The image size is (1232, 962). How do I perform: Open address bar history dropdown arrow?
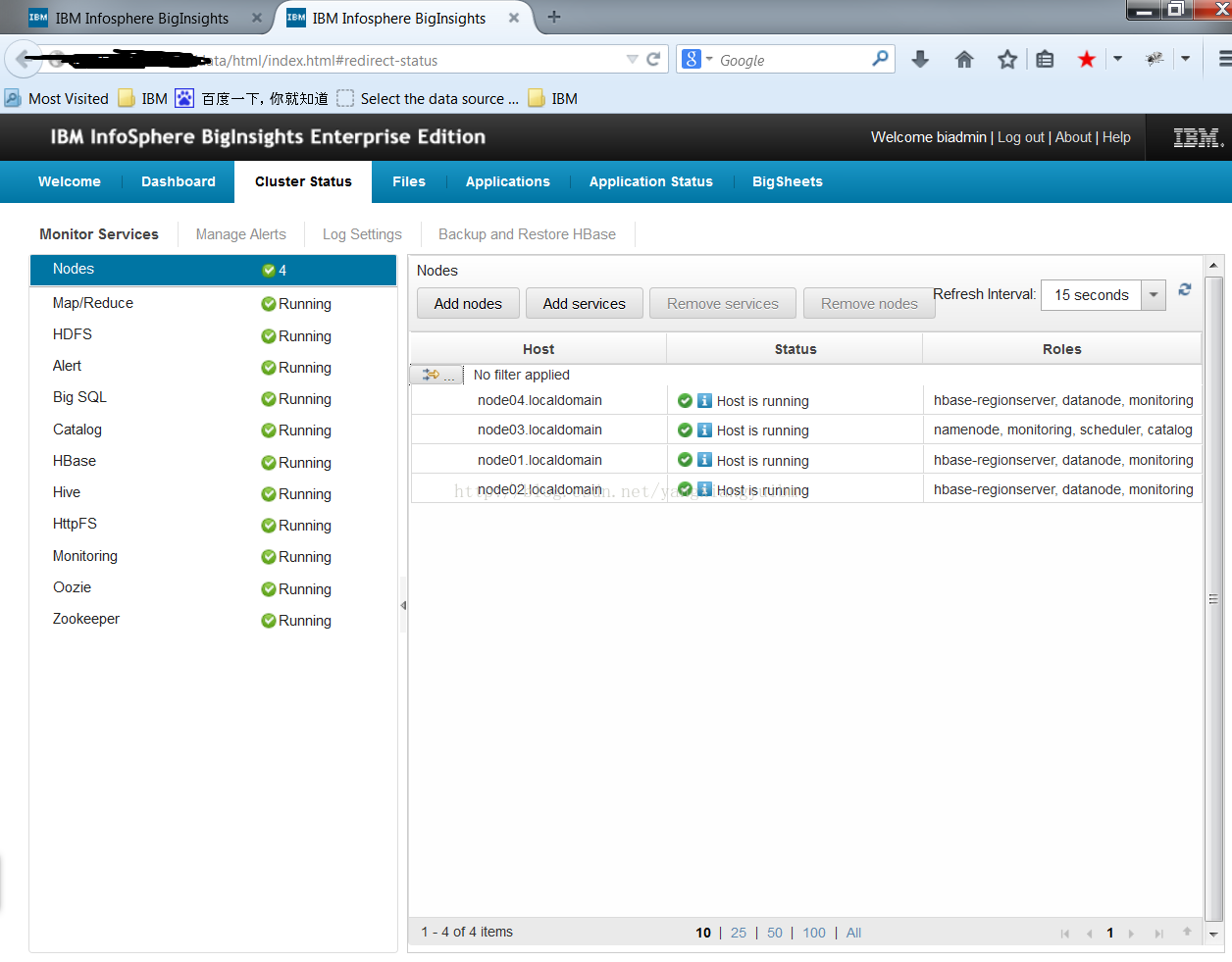(632, 60)
